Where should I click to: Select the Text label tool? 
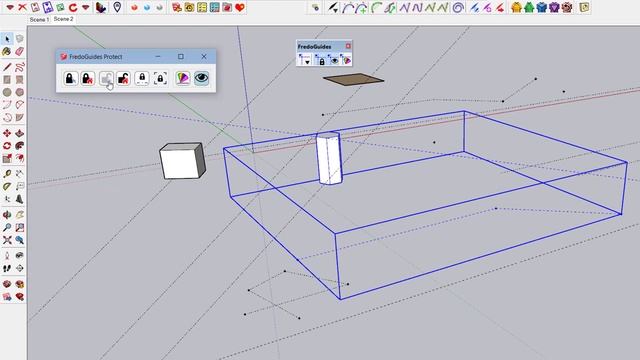tap(20, 187)
